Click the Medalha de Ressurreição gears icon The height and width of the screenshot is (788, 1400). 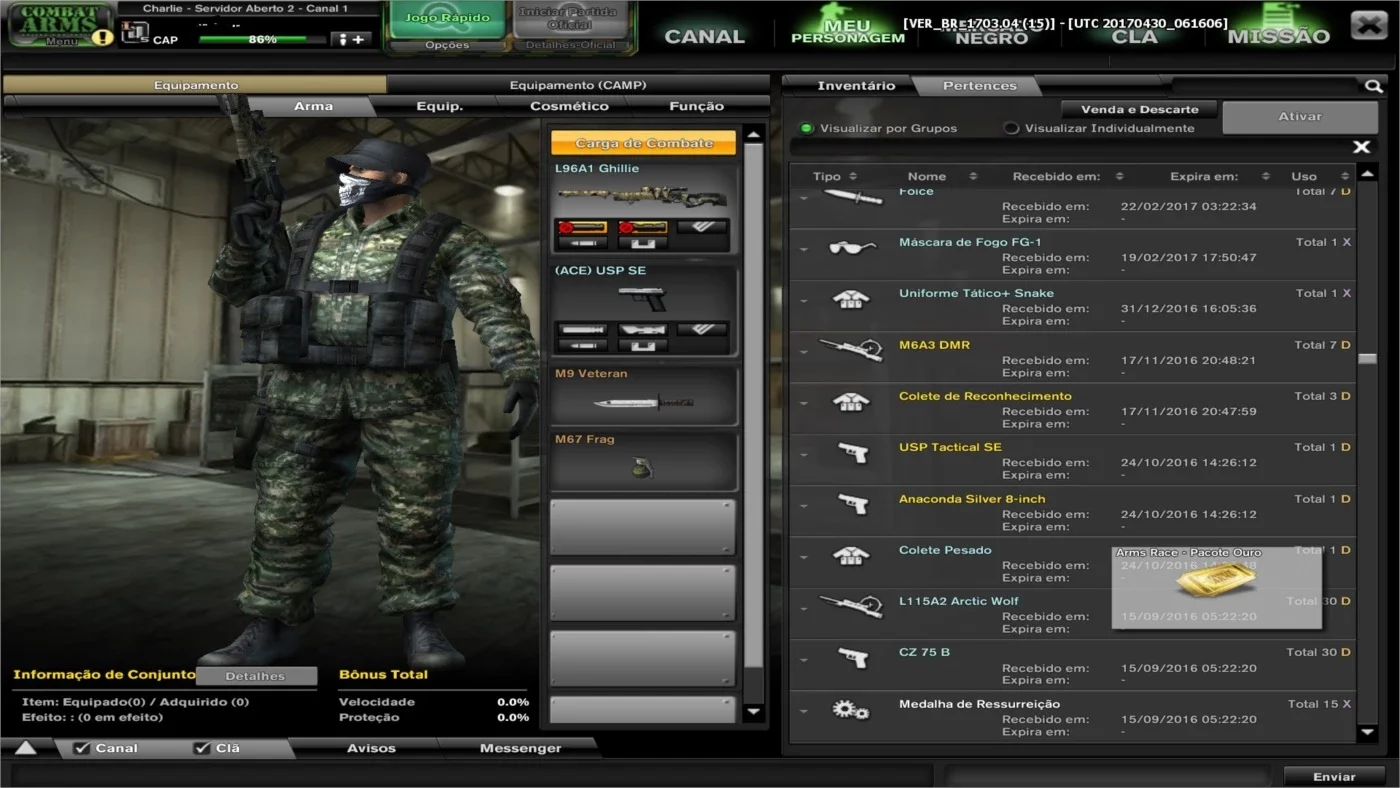[851, 710]
